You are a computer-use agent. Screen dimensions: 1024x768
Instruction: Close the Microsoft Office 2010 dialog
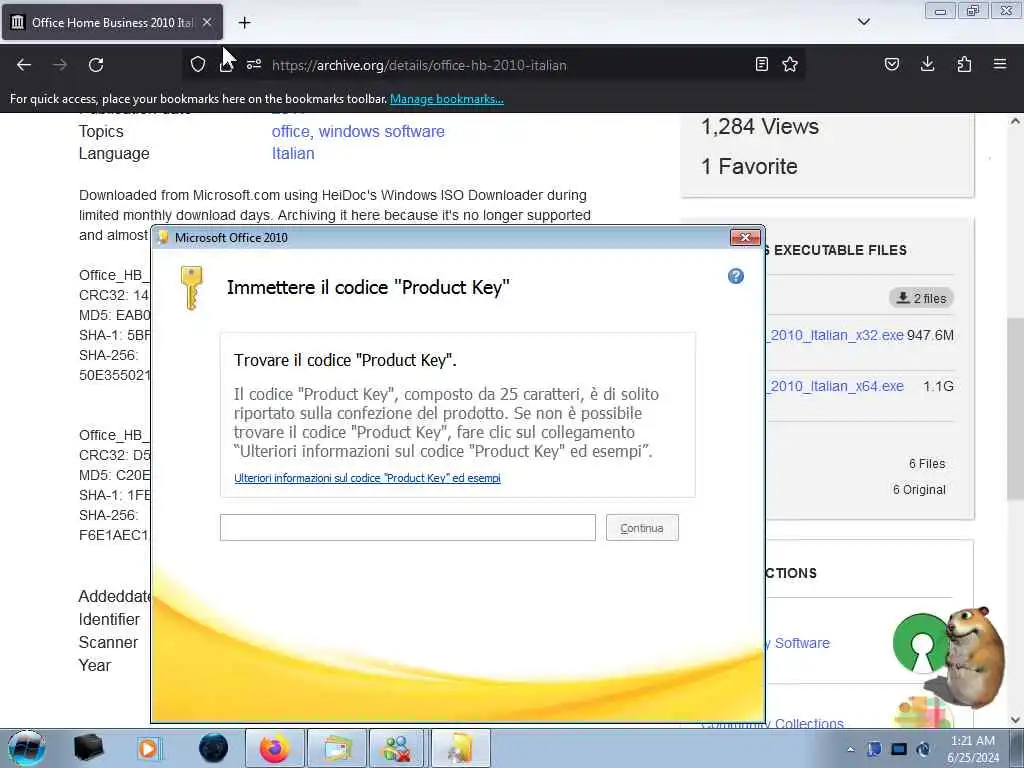(745, 237)
